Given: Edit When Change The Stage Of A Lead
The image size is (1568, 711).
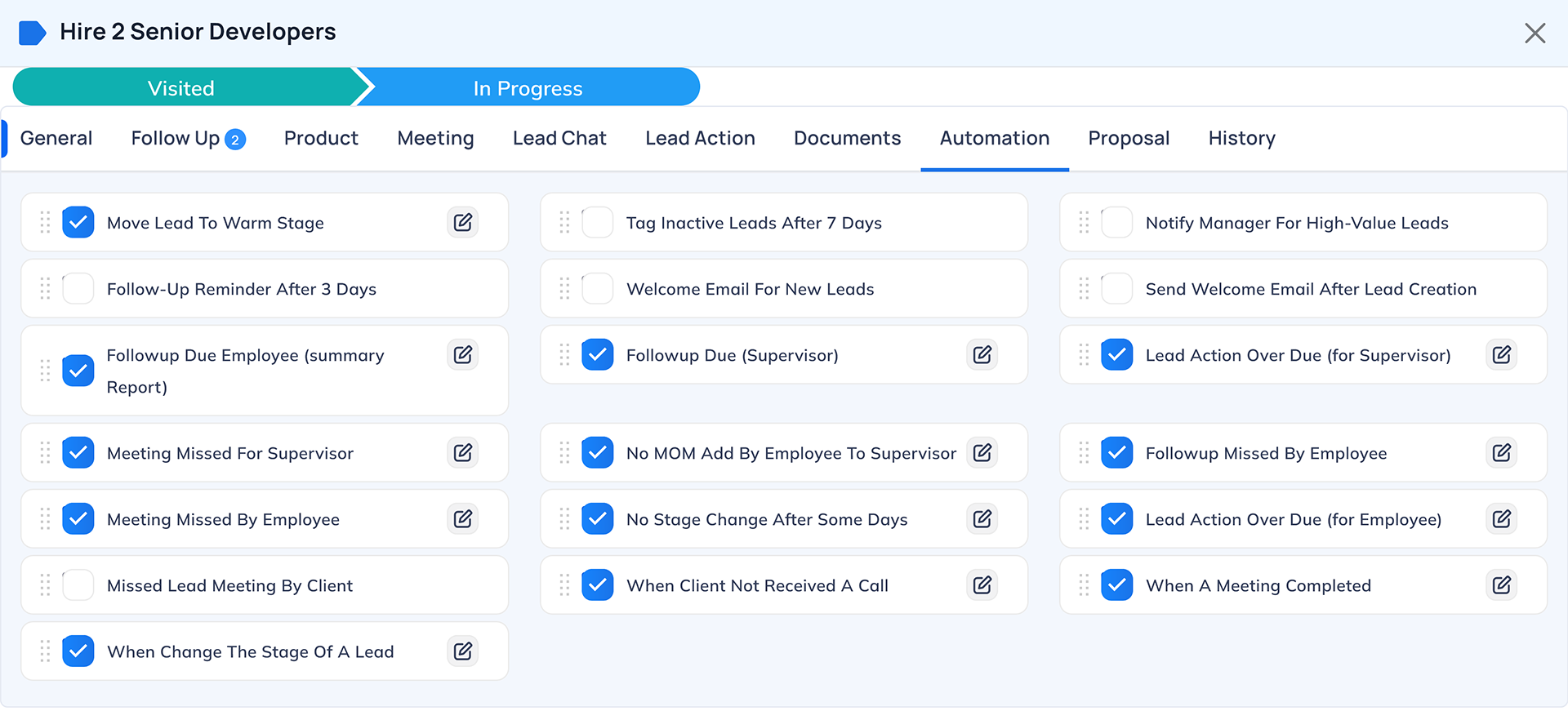Looking at the screenshot, I should click(x=462, y=651).
